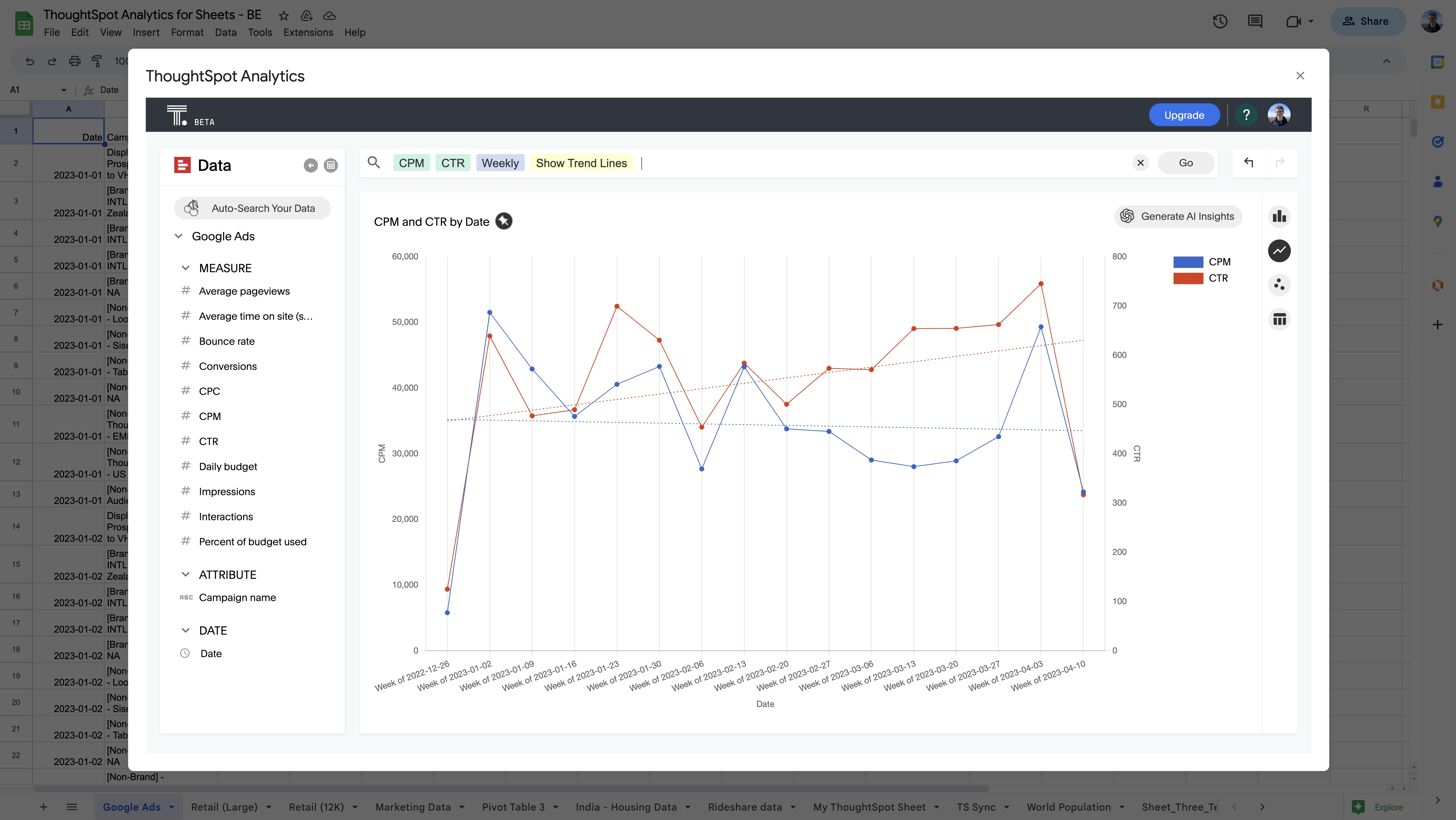1456x820 pixels.
Task: Select the Show Trend Lines token
Action: 581,163
